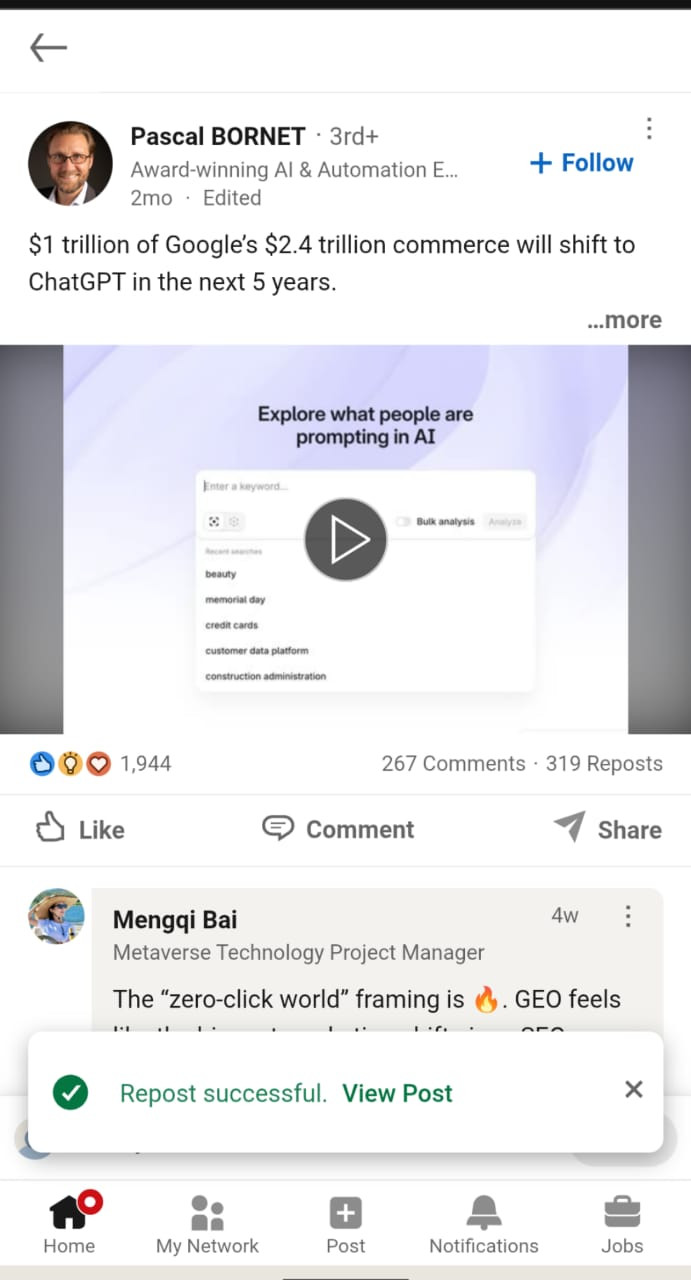Expand post text with ...more
The height and width of the screenshot is (1280, 691).
624,320
